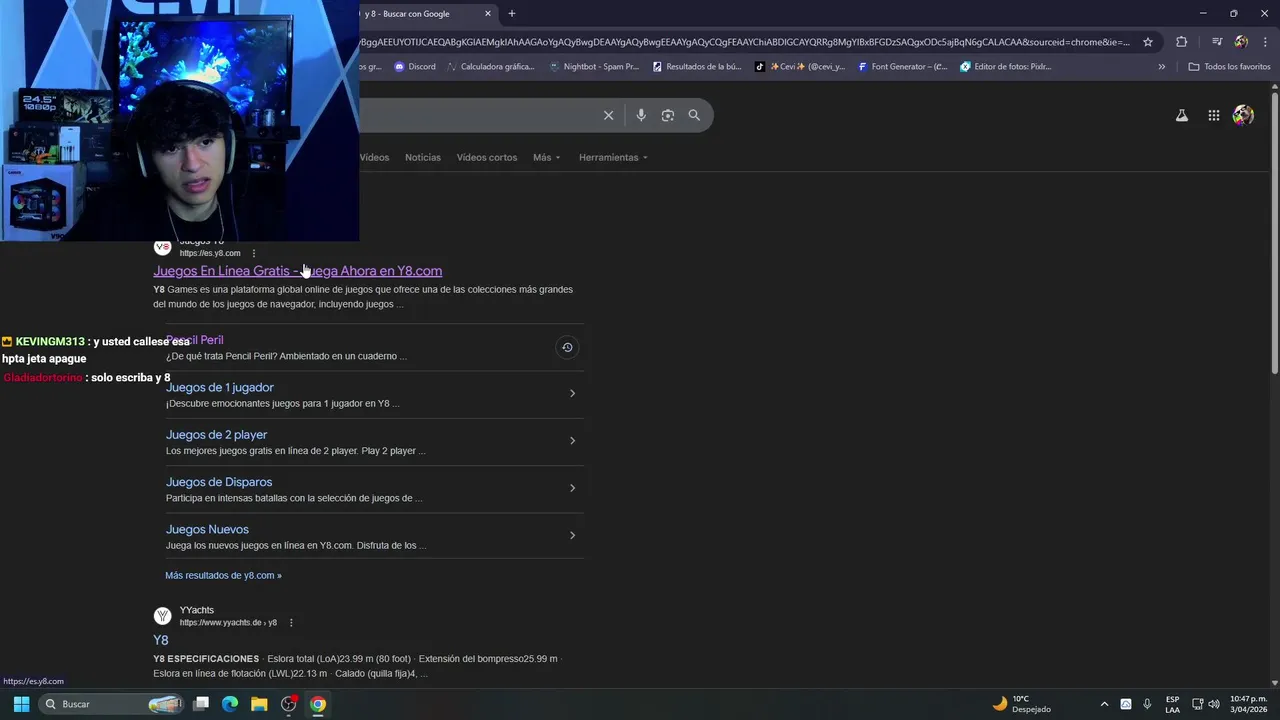Open options dots beside yyachts.de URL

click(x=291, y=622)
